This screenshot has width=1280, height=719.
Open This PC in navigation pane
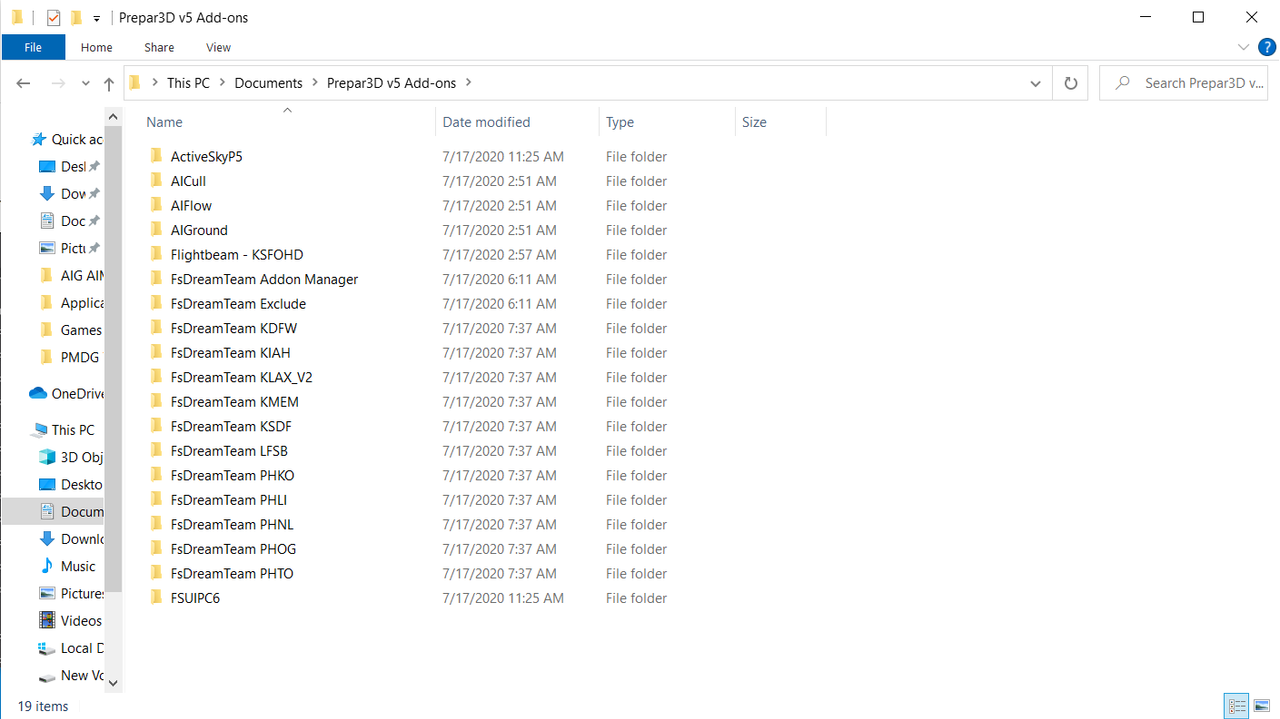pyautogui.click(x=63, y=430)
